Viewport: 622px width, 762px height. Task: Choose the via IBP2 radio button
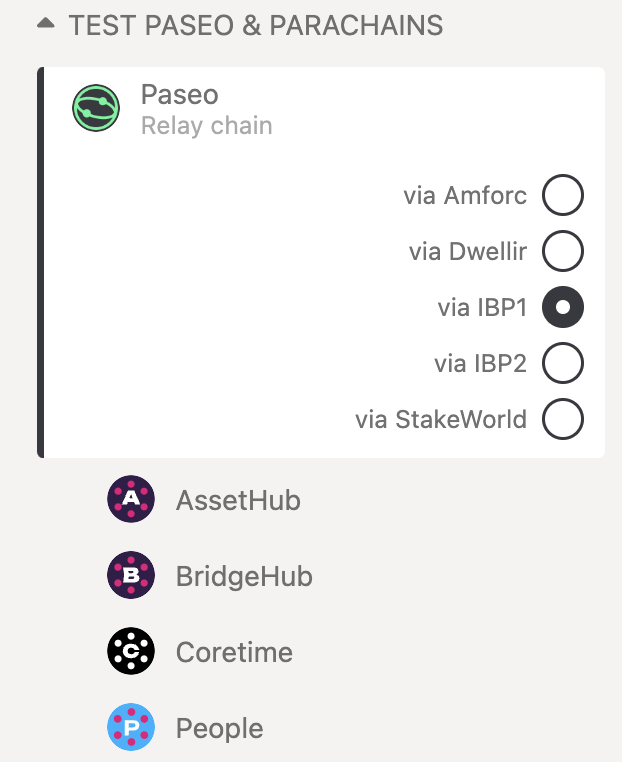563,363
